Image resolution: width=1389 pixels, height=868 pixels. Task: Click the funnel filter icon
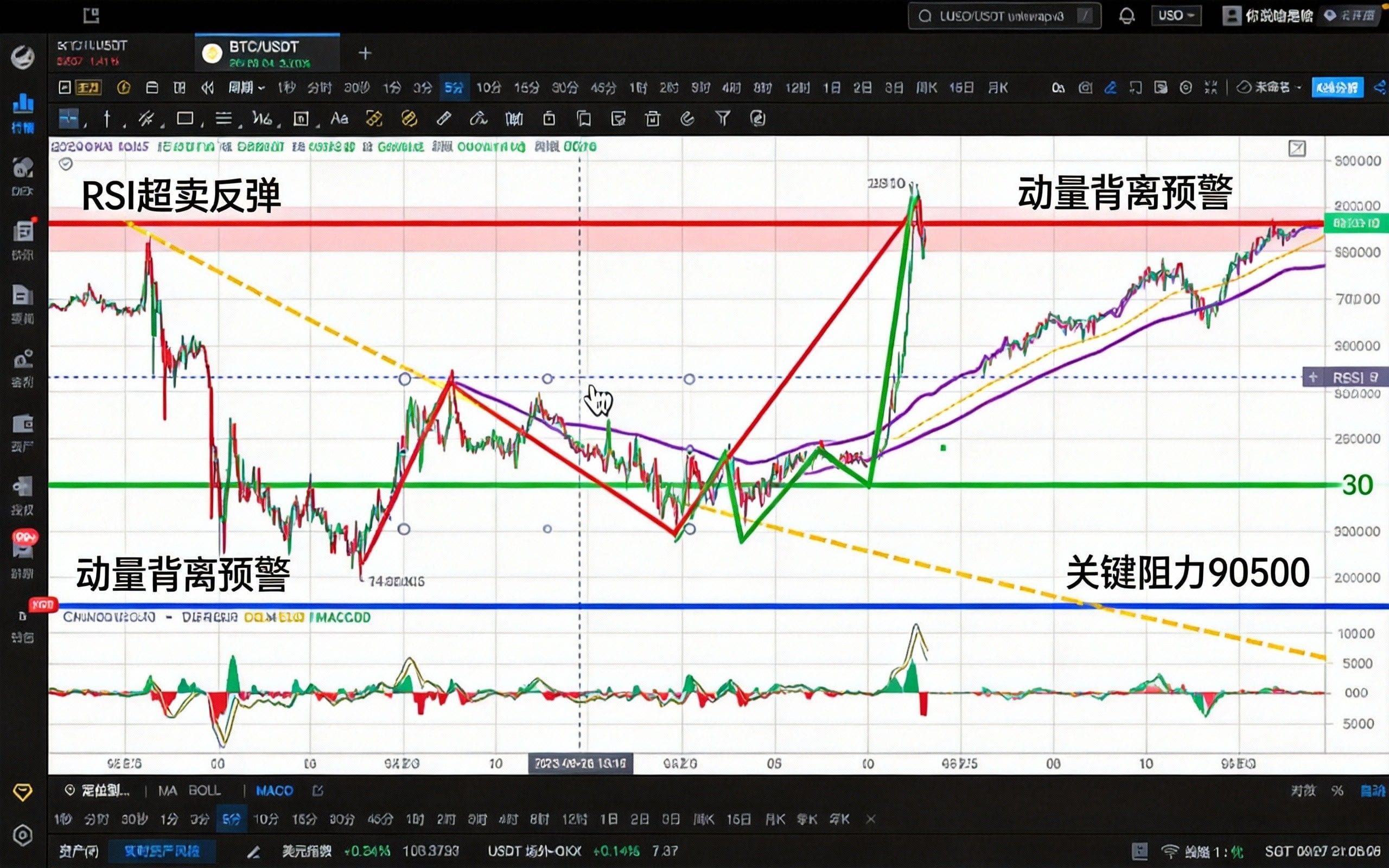click(723, 119)
